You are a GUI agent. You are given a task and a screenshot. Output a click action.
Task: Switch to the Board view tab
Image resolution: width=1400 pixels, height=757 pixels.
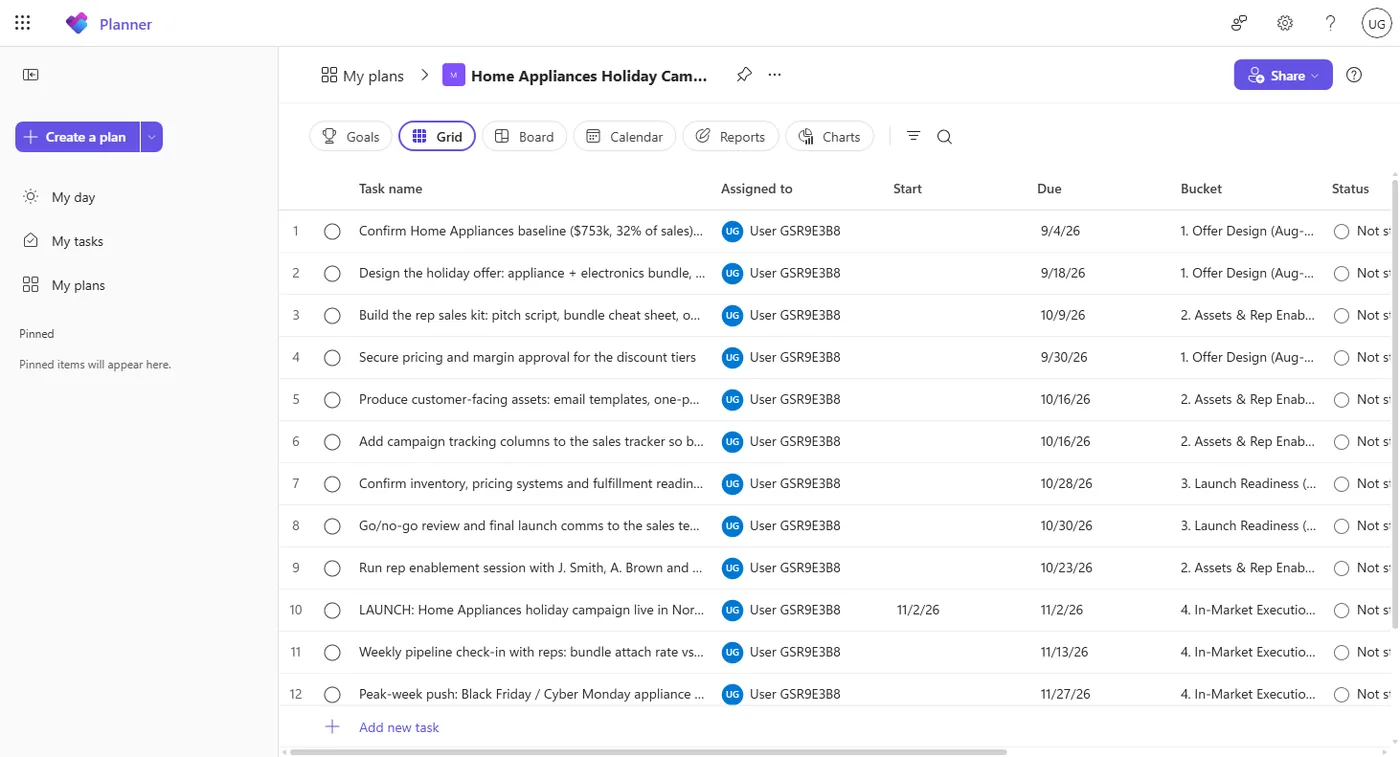(524, 137)
